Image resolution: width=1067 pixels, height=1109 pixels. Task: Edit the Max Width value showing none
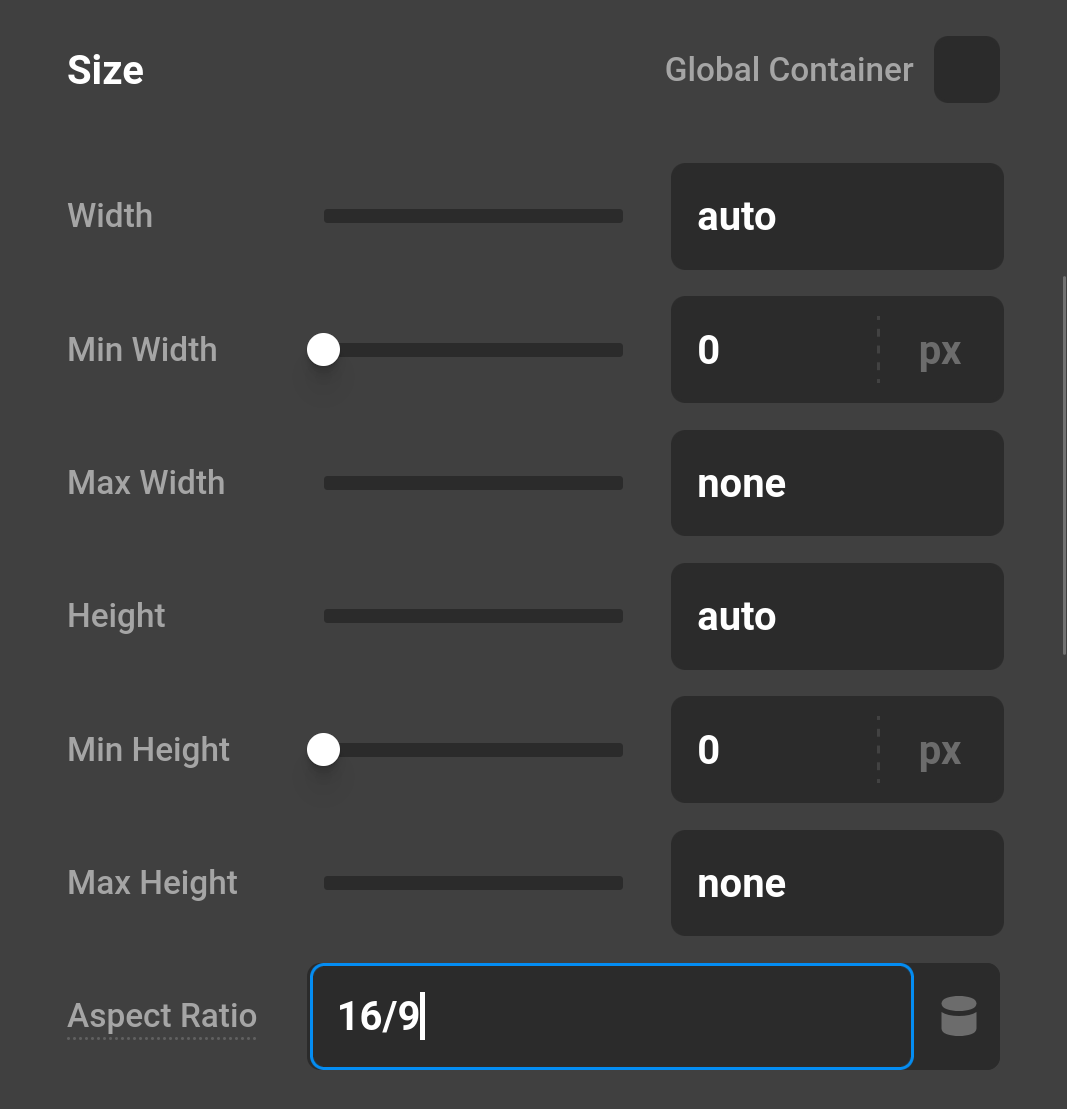tap(836, 482)
